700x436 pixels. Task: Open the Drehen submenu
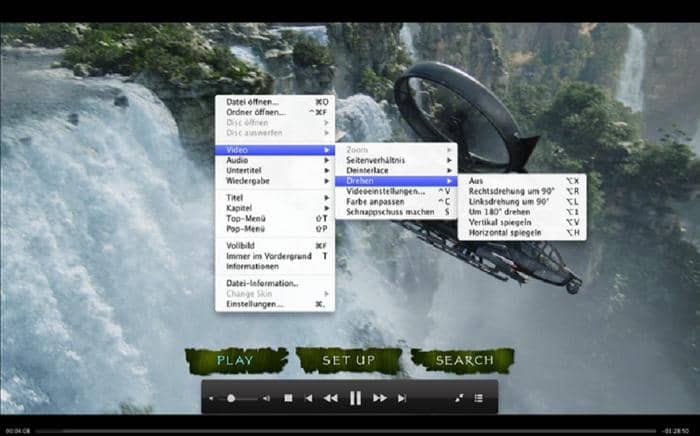[396, 181]
